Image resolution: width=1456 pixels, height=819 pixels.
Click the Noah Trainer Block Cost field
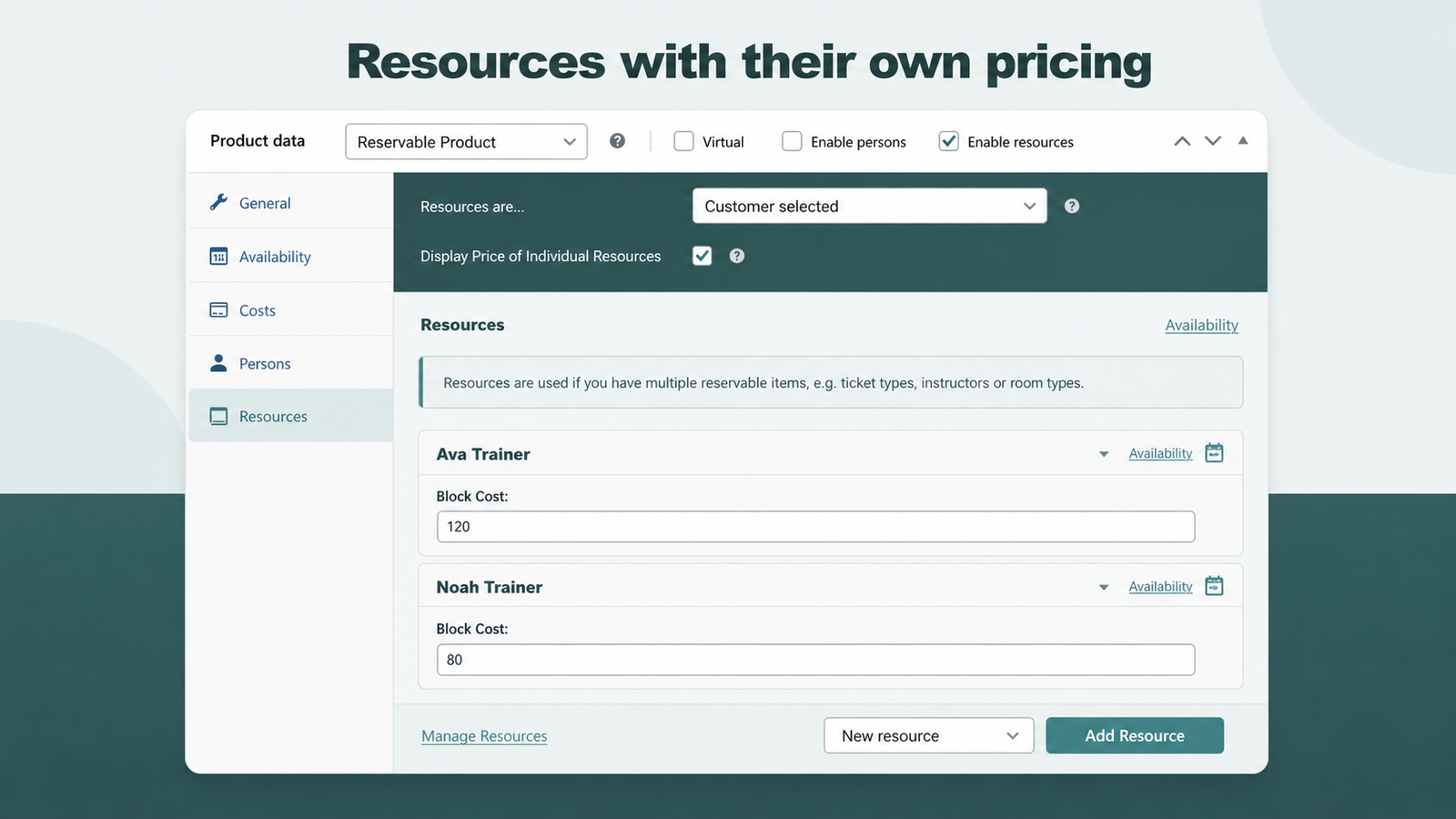815,660
